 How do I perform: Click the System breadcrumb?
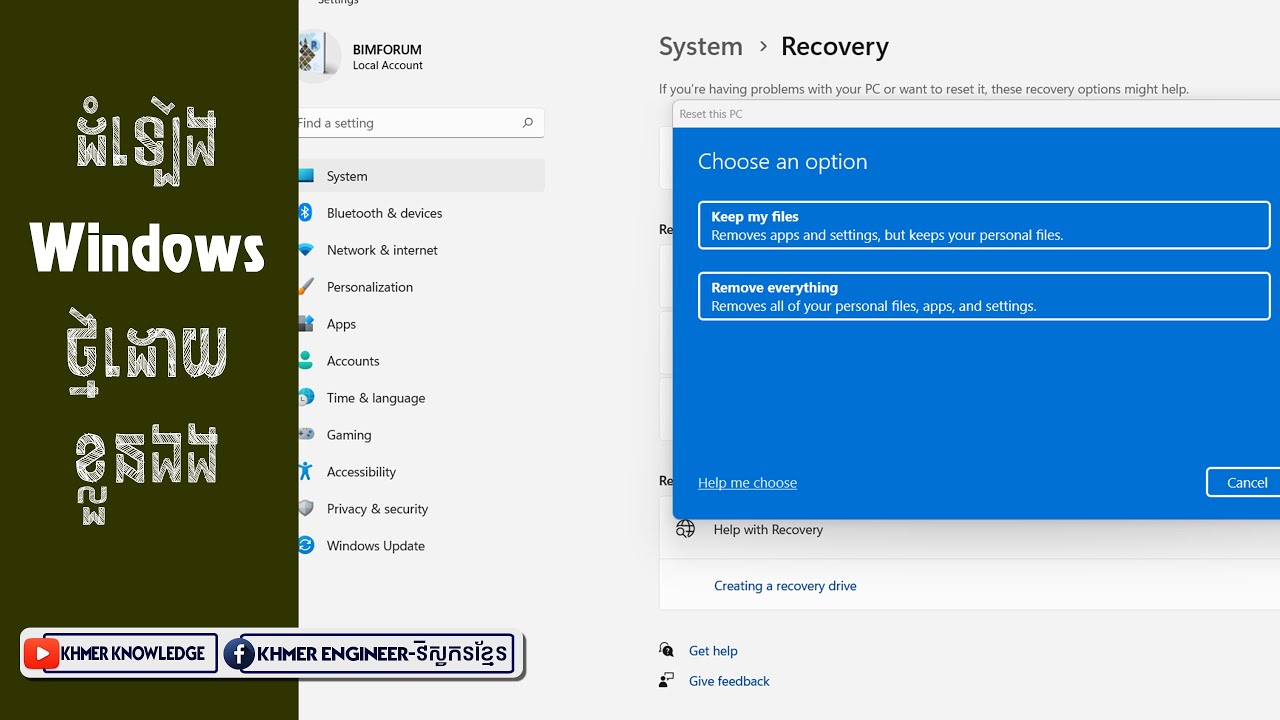click(x=701, y=47)
